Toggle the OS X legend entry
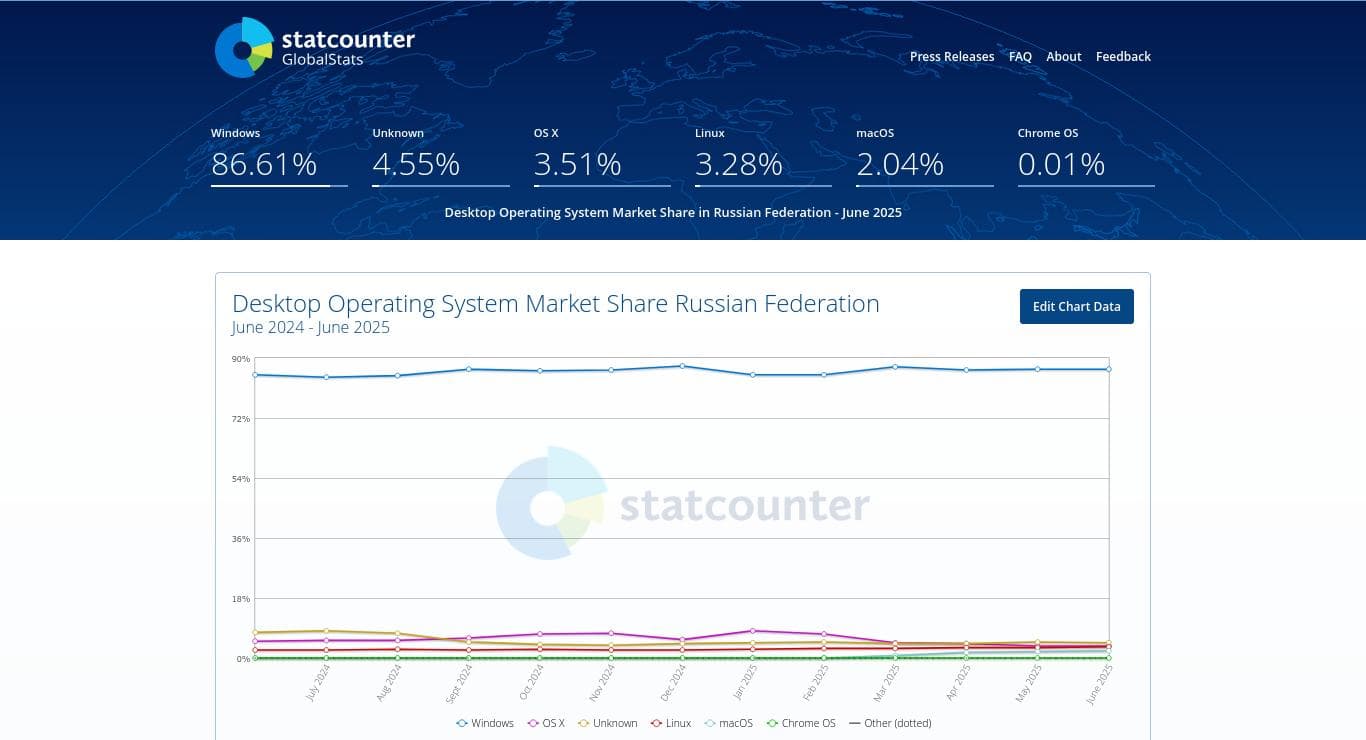The width and height of the screenshot is (1366, 740). 546,723
